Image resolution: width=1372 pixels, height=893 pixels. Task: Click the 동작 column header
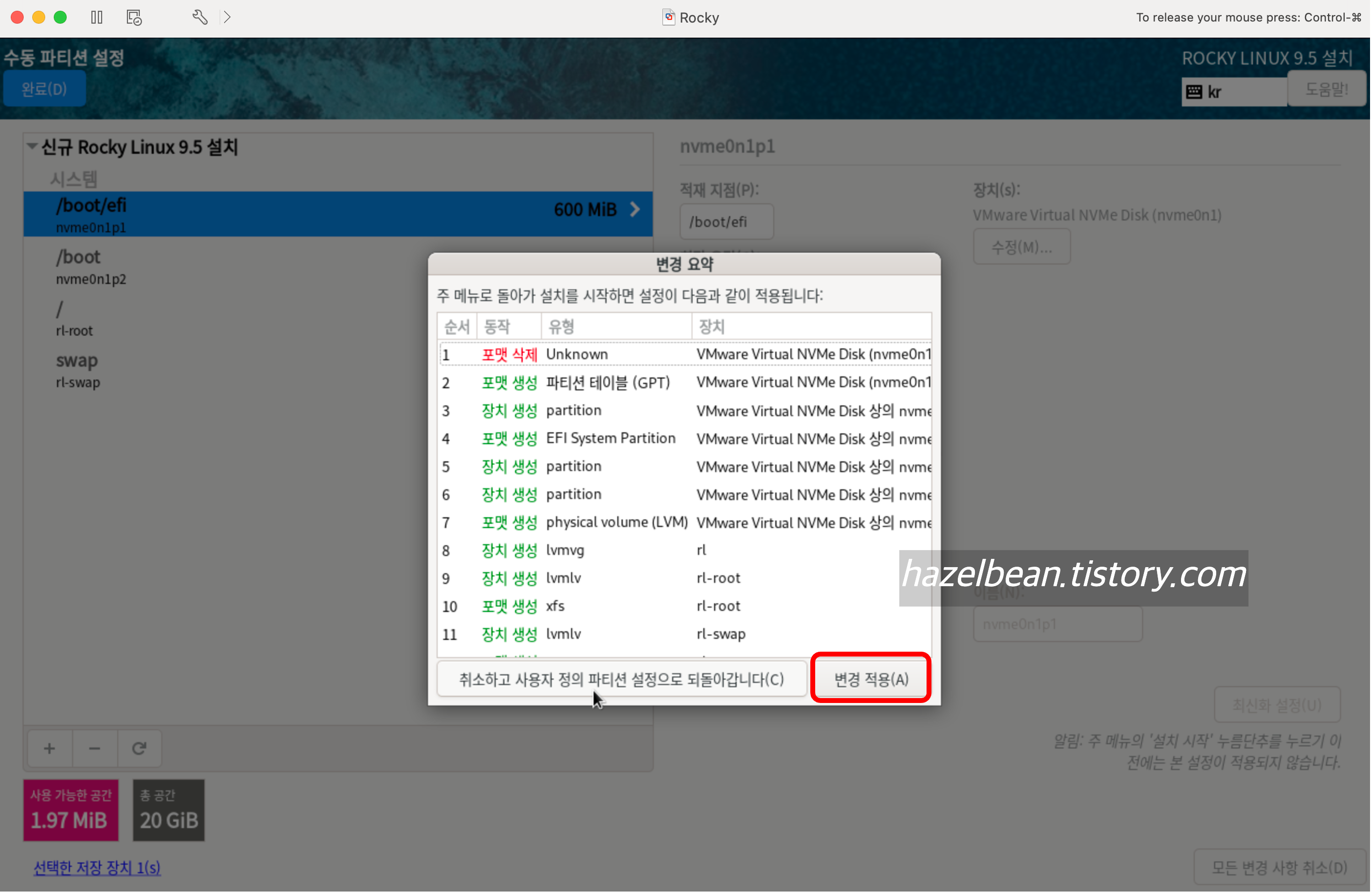pyautogui.click(x=509, y=327)
